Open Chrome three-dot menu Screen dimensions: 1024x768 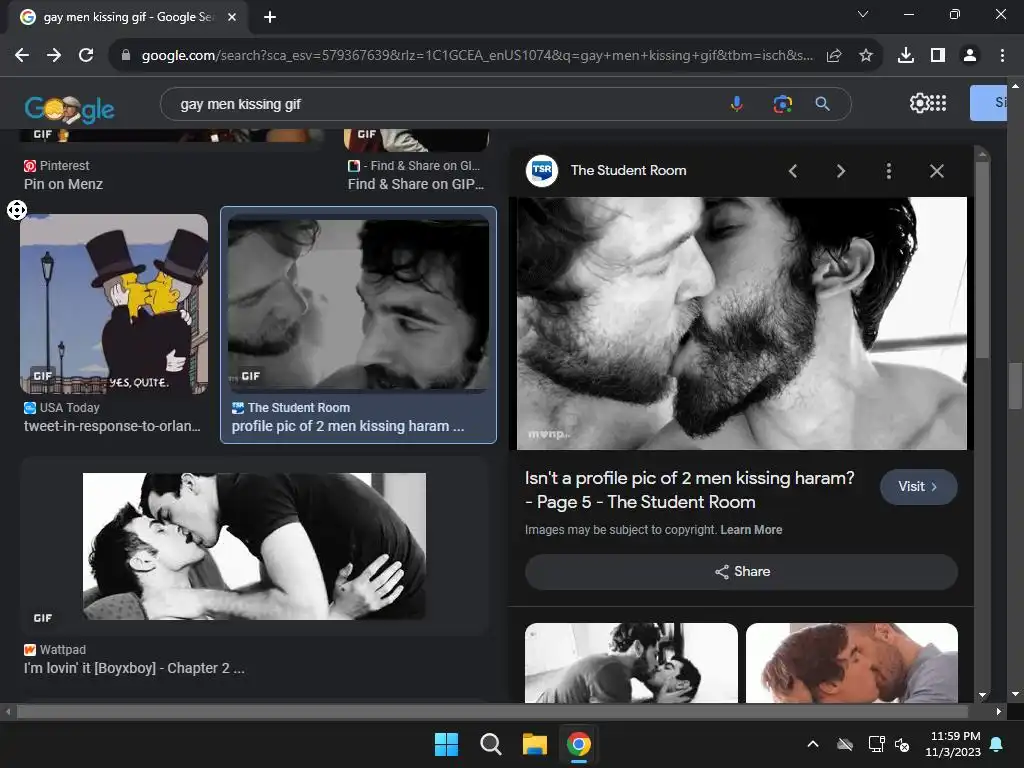click(x=1002, y=56)
